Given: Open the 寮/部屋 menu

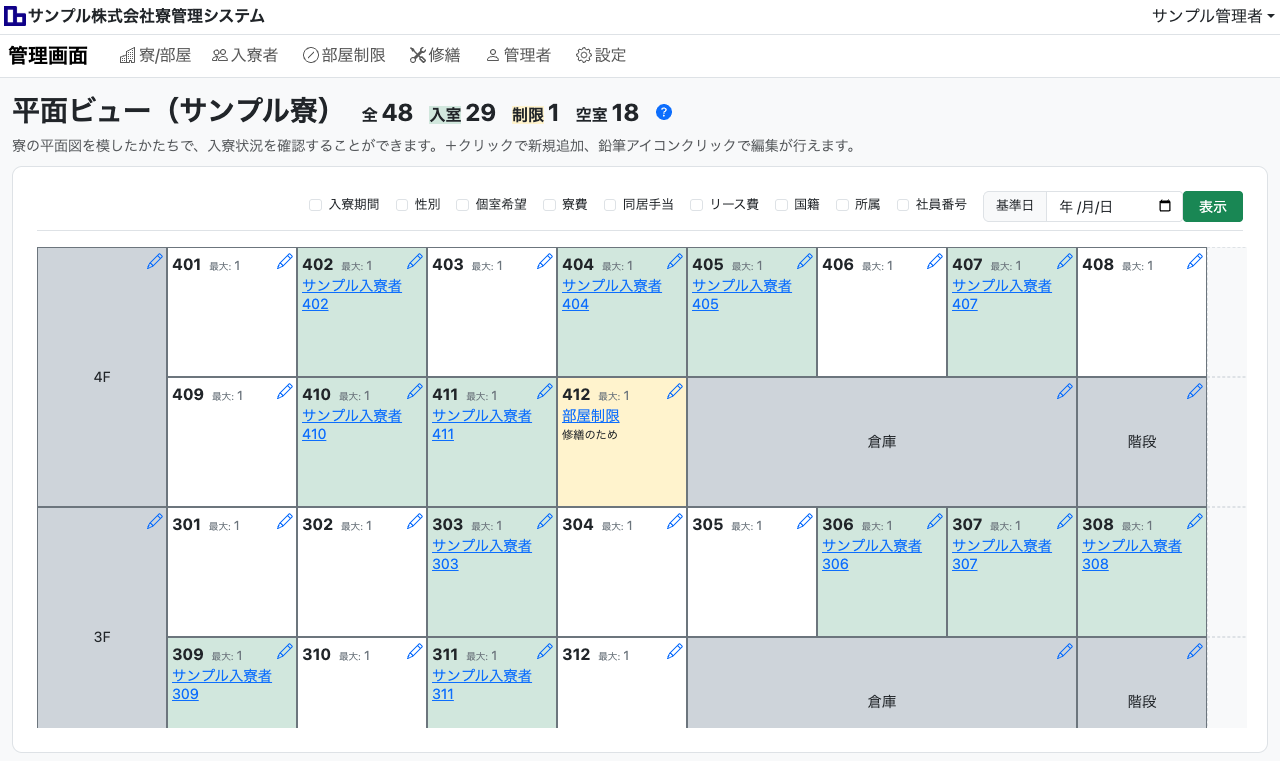Looking at the screenshot, I should (x=155, y=55).
